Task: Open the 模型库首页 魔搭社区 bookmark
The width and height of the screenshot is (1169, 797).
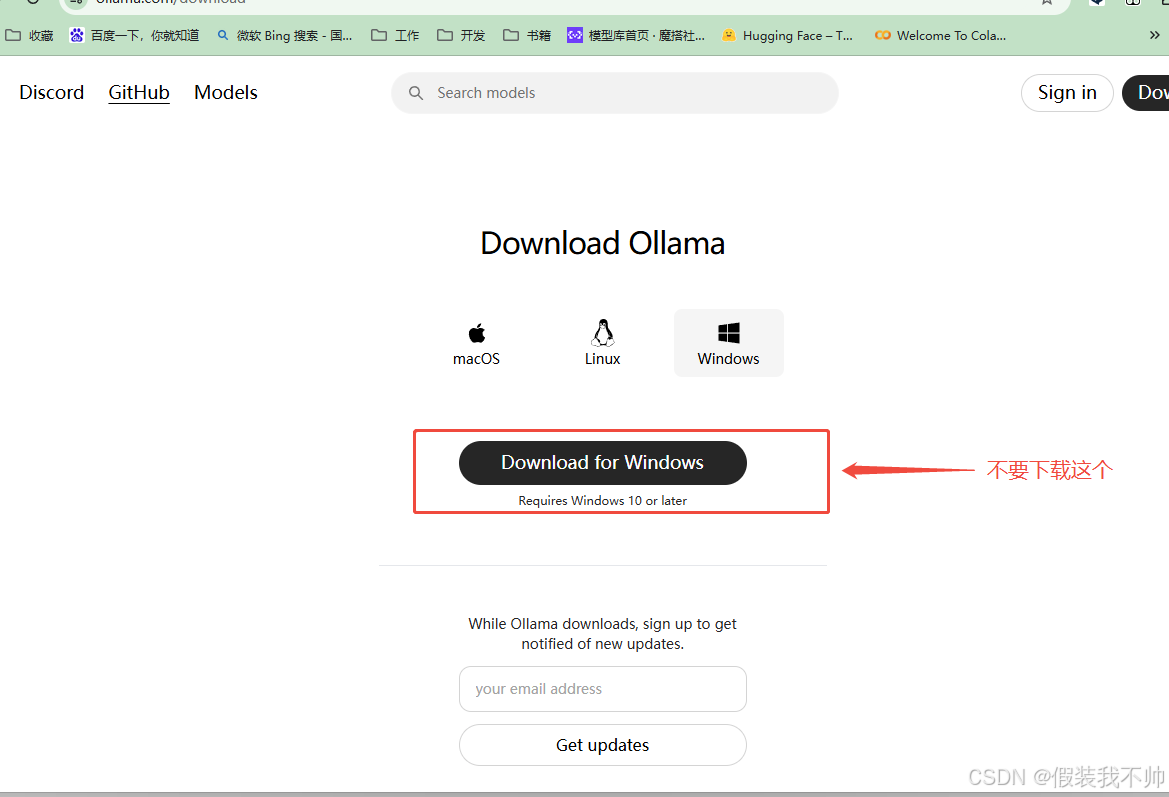Action: 636,35
